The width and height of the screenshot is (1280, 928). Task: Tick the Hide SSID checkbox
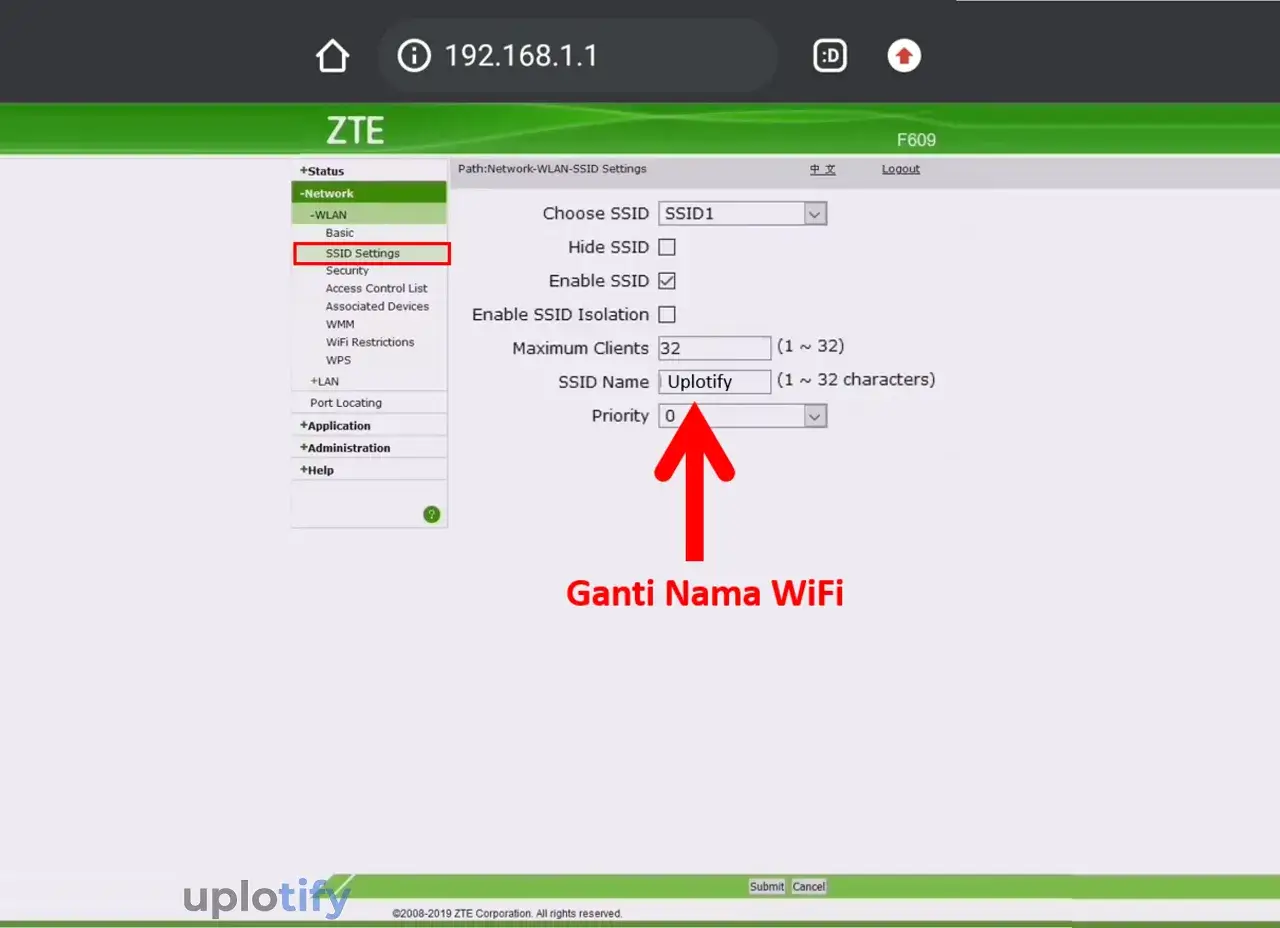click(x=667, y=247)
